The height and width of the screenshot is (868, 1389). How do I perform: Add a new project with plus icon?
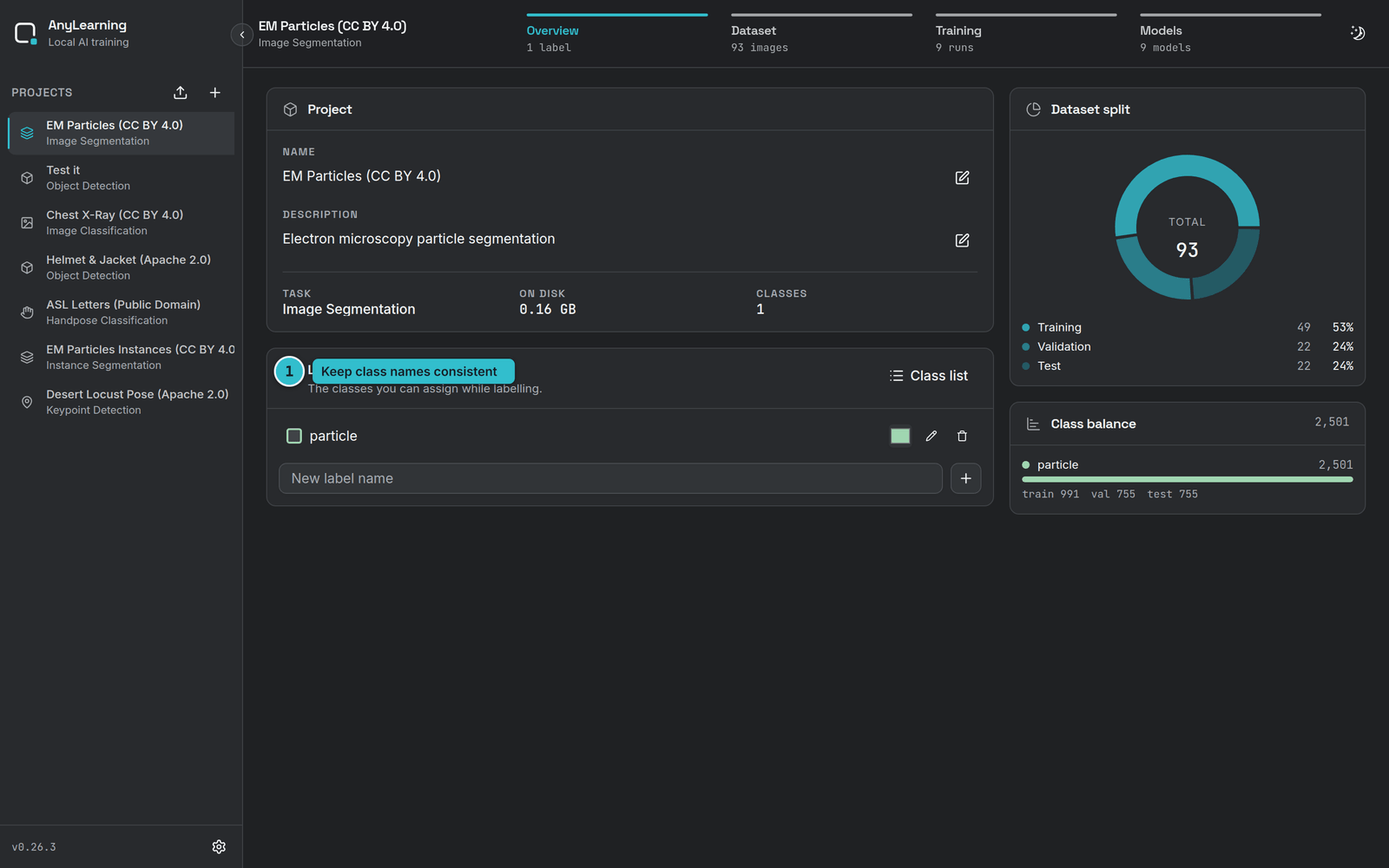215,93
